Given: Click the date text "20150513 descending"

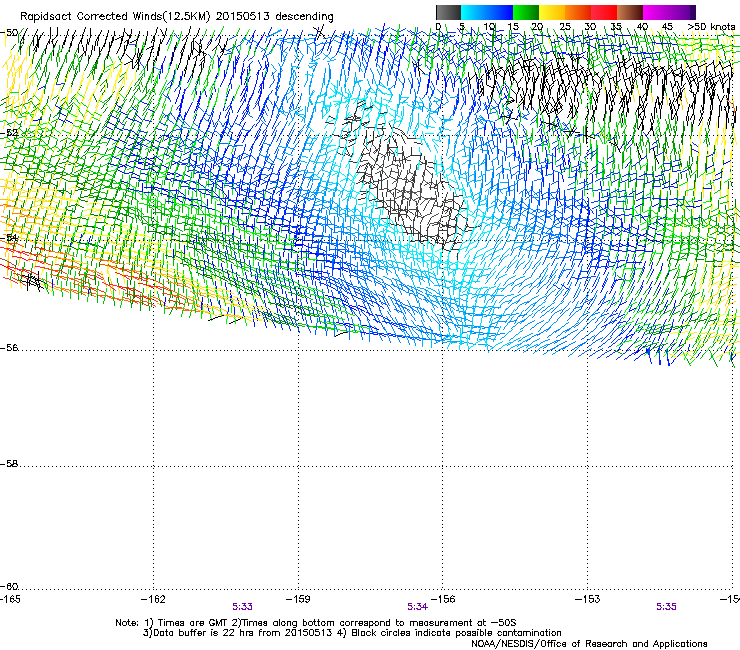Looking at the screenshot, I should click(x=275, y=17).
